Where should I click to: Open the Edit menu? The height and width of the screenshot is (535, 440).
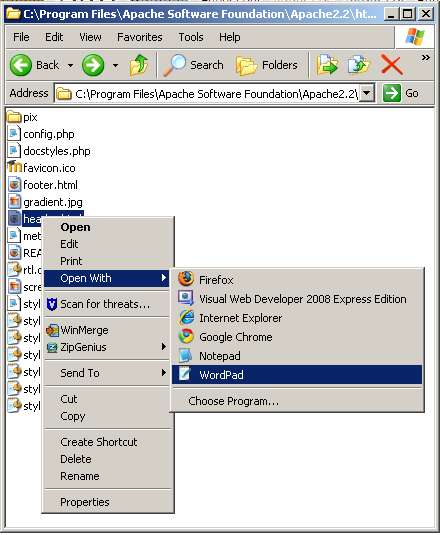54,37
